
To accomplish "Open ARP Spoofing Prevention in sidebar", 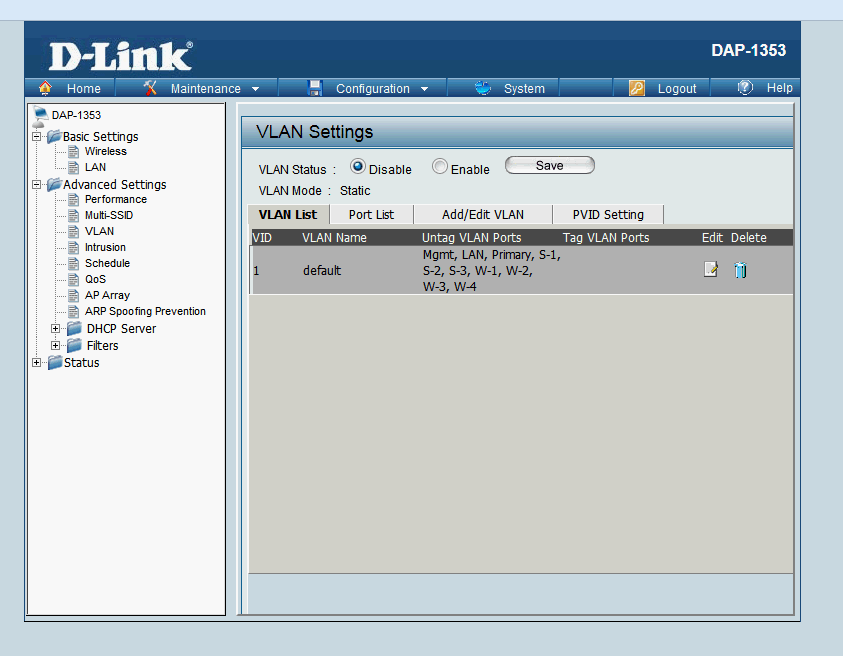I will [x=145, y=311].
